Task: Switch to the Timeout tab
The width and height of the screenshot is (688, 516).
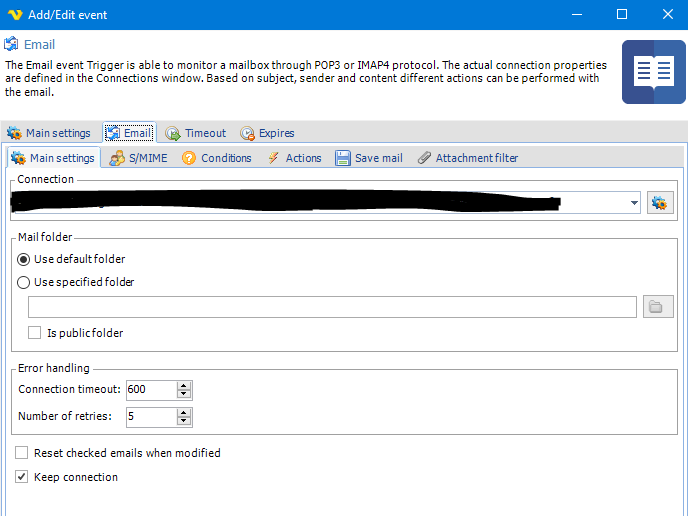Action: pyautogui.click(x=196, y=133)
